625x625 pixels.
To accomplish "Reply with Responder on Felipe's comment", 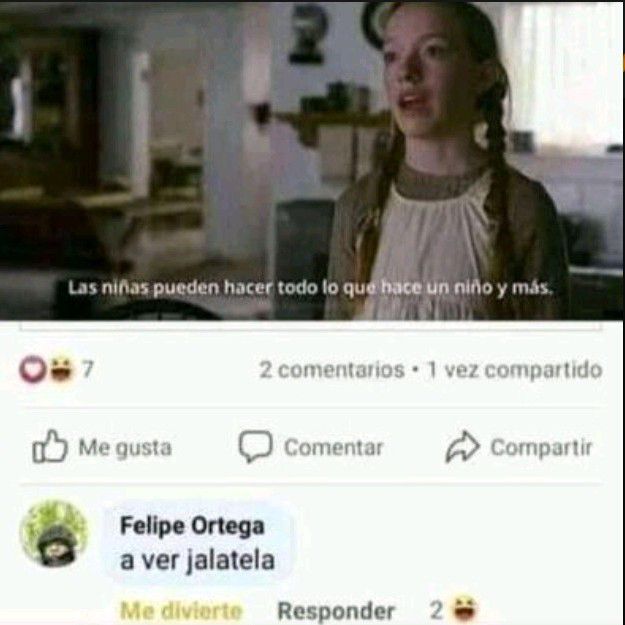I will pyautogui.click(x=336, y=610).
